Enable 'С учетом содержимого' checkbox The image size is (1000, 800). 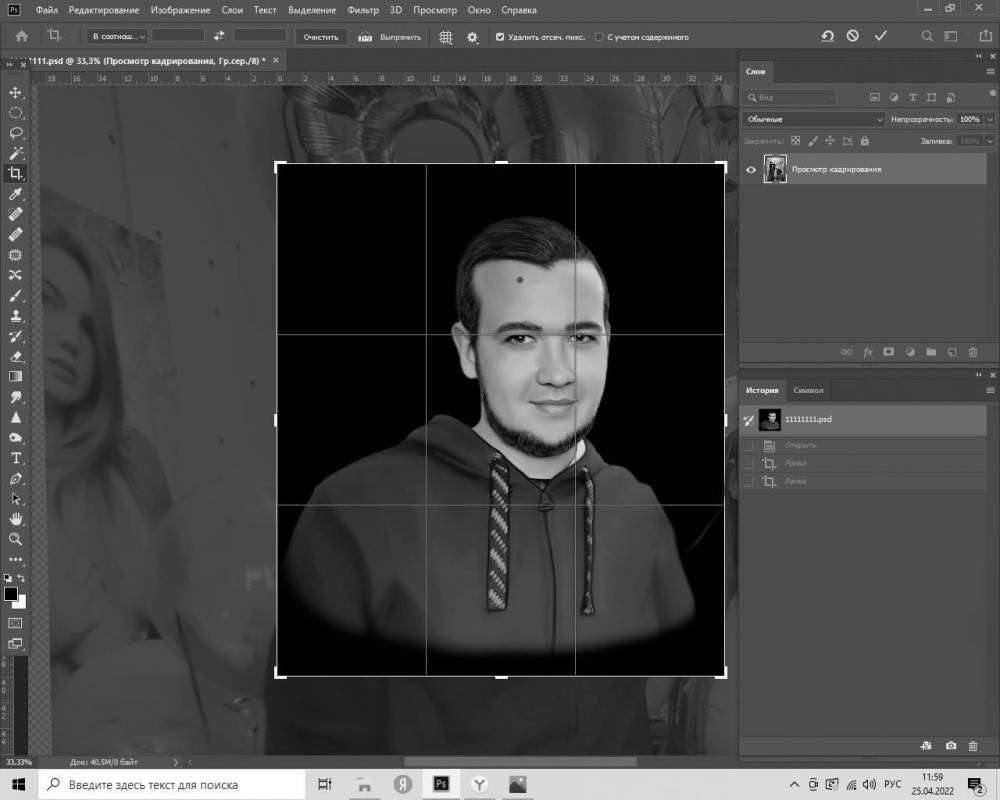(599, 37)
